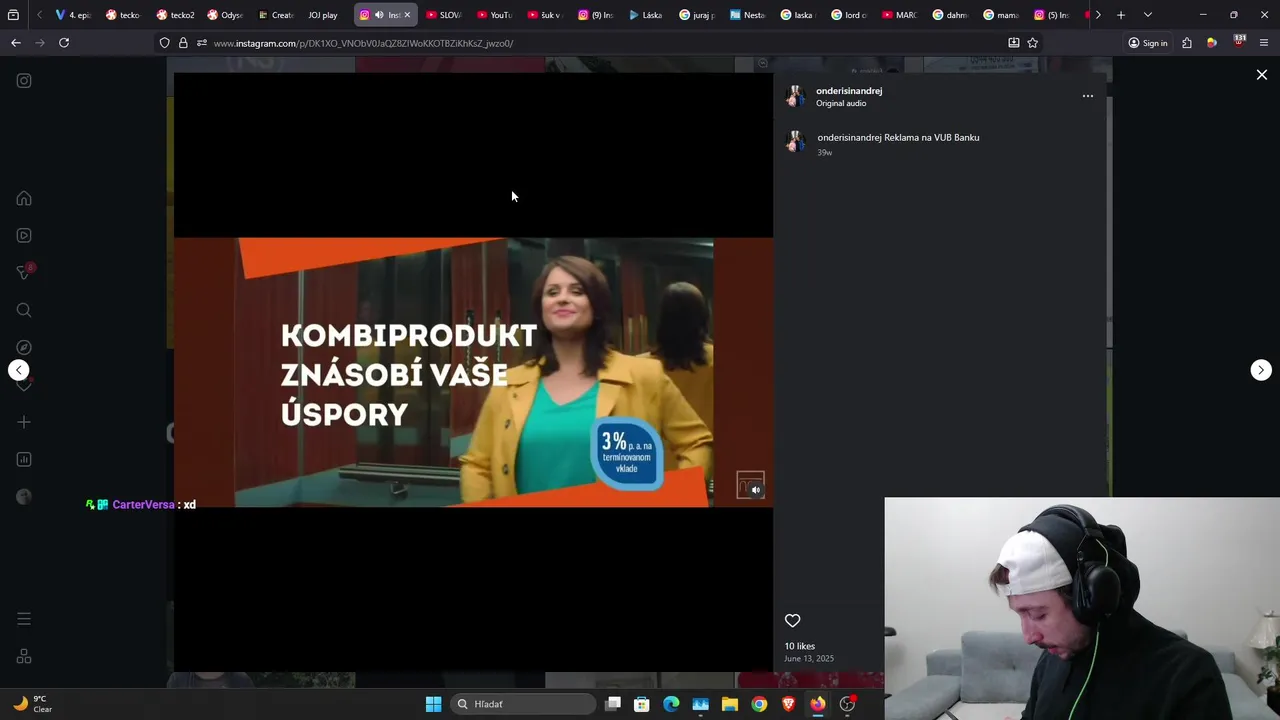Open the profile avatar in the left sidebar
Image resolution: width=1280 pixels, height=720 pixels.
24,497
